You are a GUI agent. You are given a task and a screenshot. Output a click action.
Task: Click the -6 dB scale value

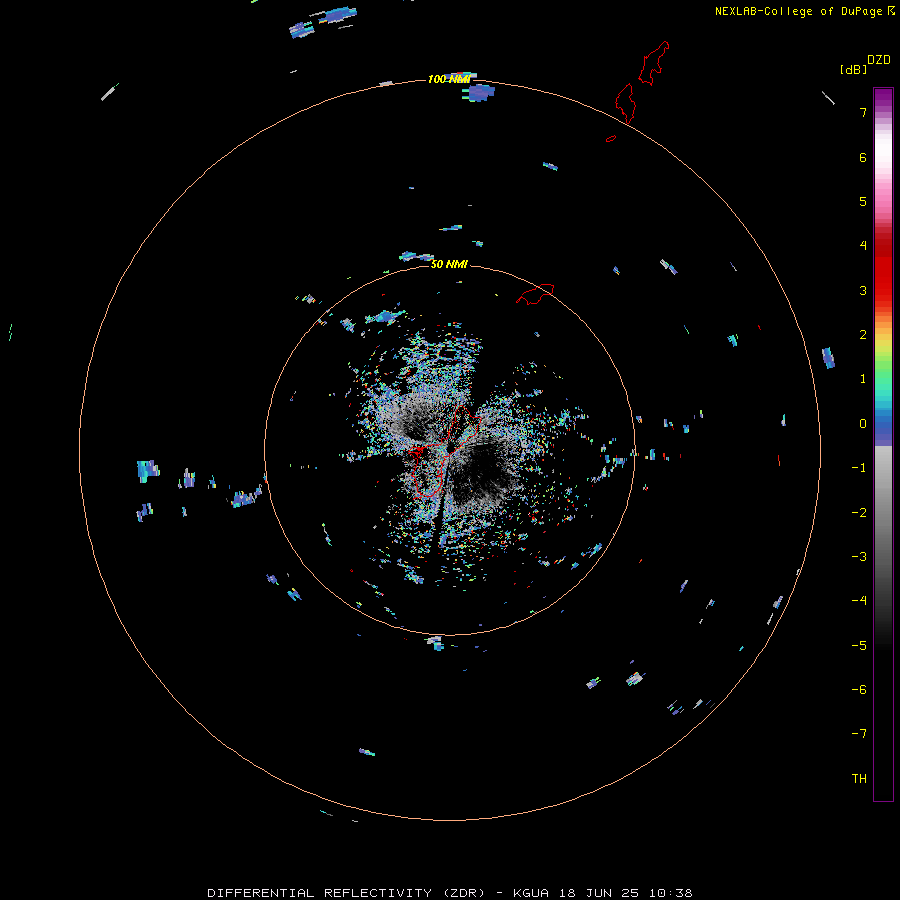[x=859, y=690]
